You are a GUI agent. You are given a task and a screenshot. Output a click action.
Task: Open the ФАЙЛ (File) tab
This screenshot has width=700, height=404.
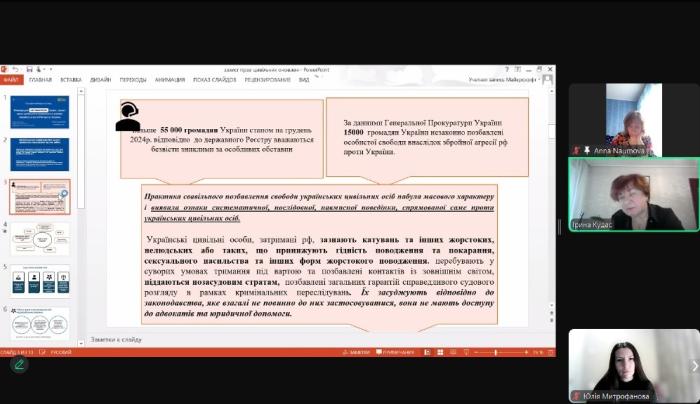11,79
